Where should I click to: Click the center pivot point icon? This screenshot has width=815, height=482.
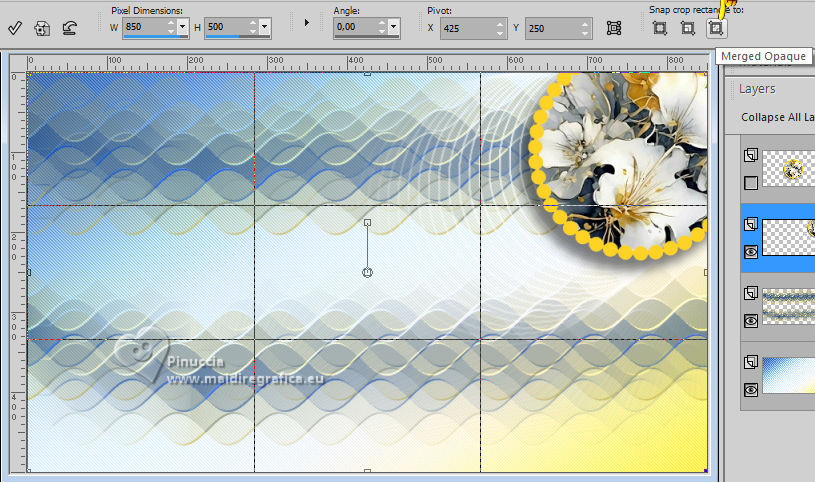click(614, 28)
